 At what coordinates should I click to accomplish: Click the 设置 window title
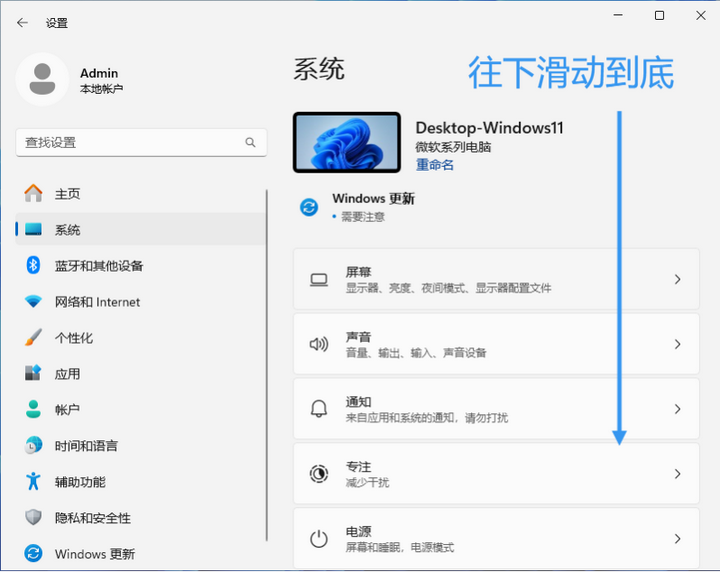point(56,23)
